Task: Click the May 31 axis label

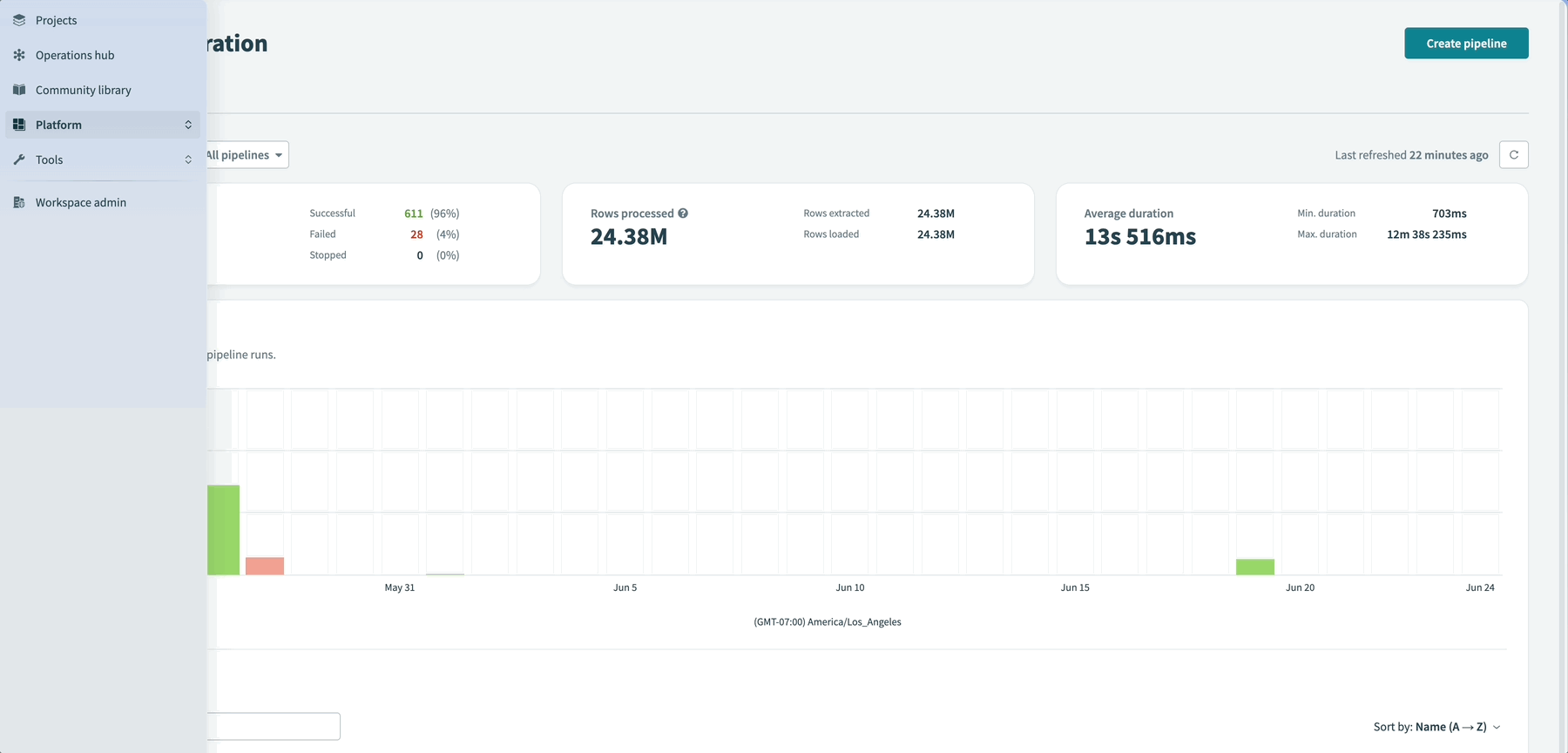Action: [x=400, y=587]
